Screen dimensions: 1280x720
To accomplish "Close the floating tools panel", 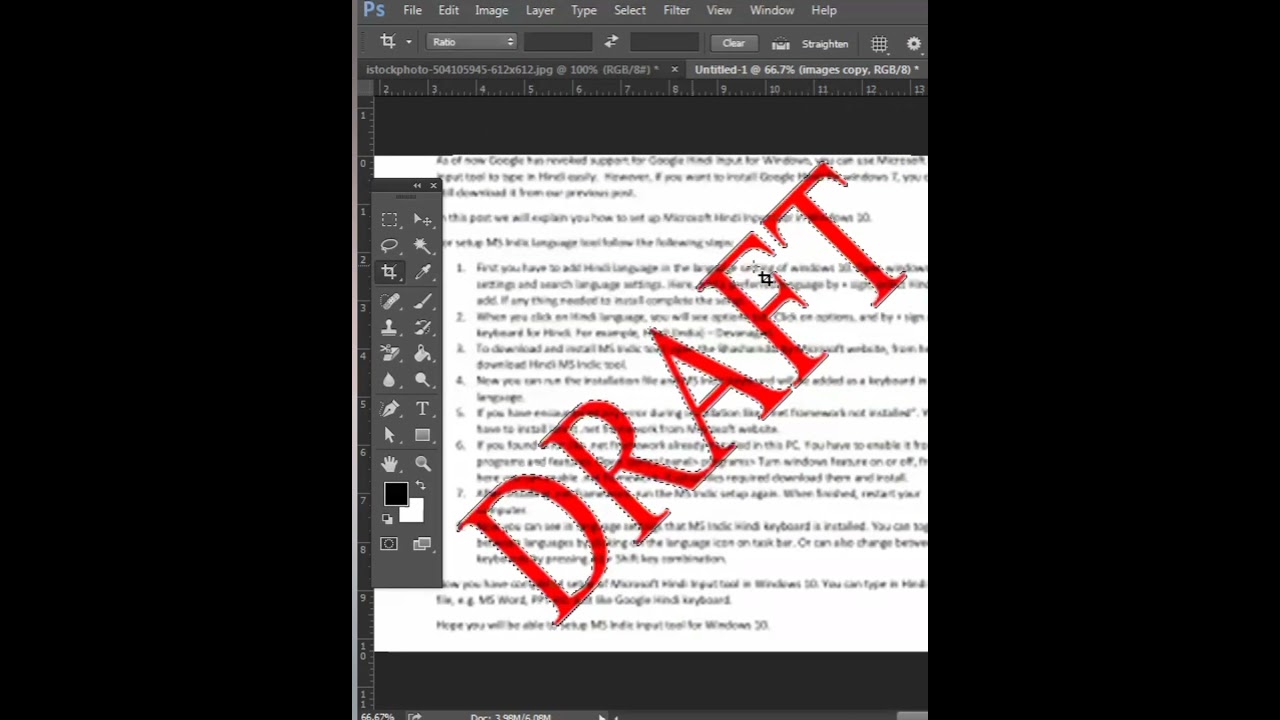I will (x=433, y=185).
